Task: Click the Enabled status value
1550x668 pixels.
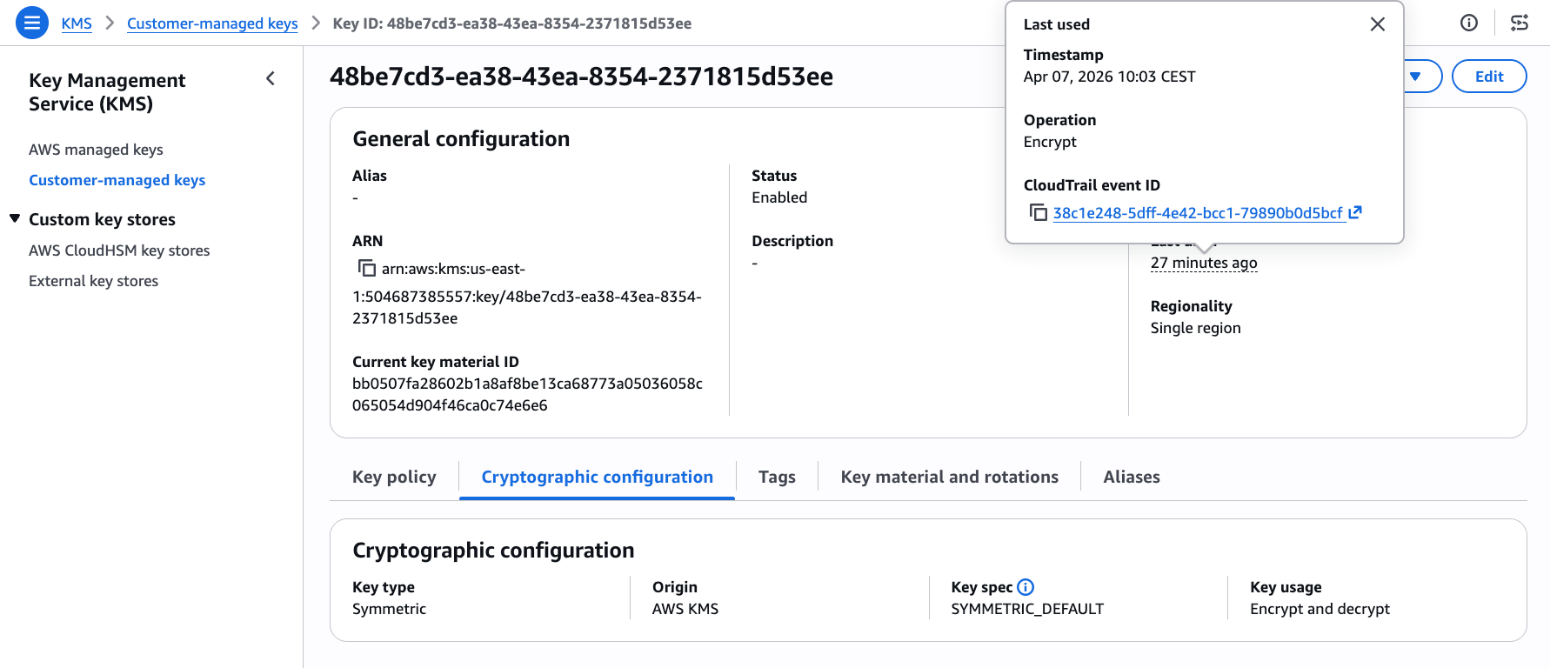Action: click(779, 197)
